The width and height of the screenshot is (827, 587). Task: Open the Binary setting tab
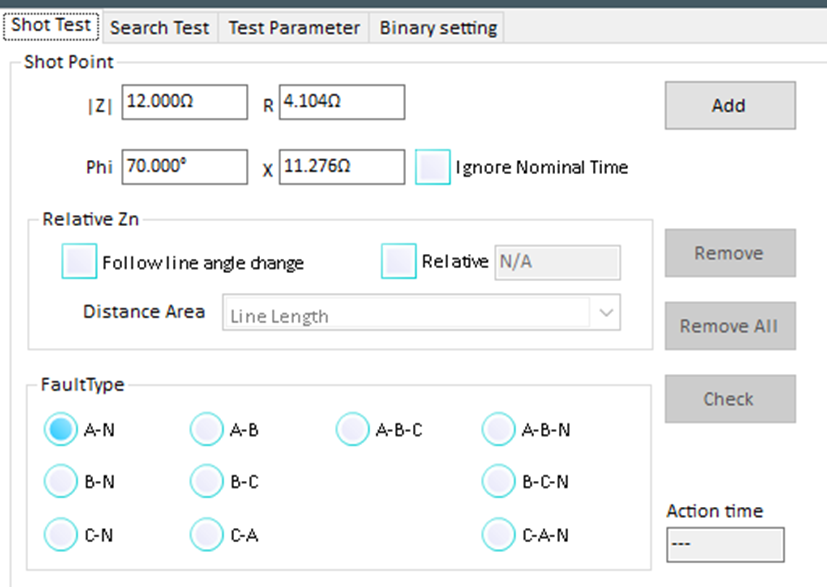point(437,27)
